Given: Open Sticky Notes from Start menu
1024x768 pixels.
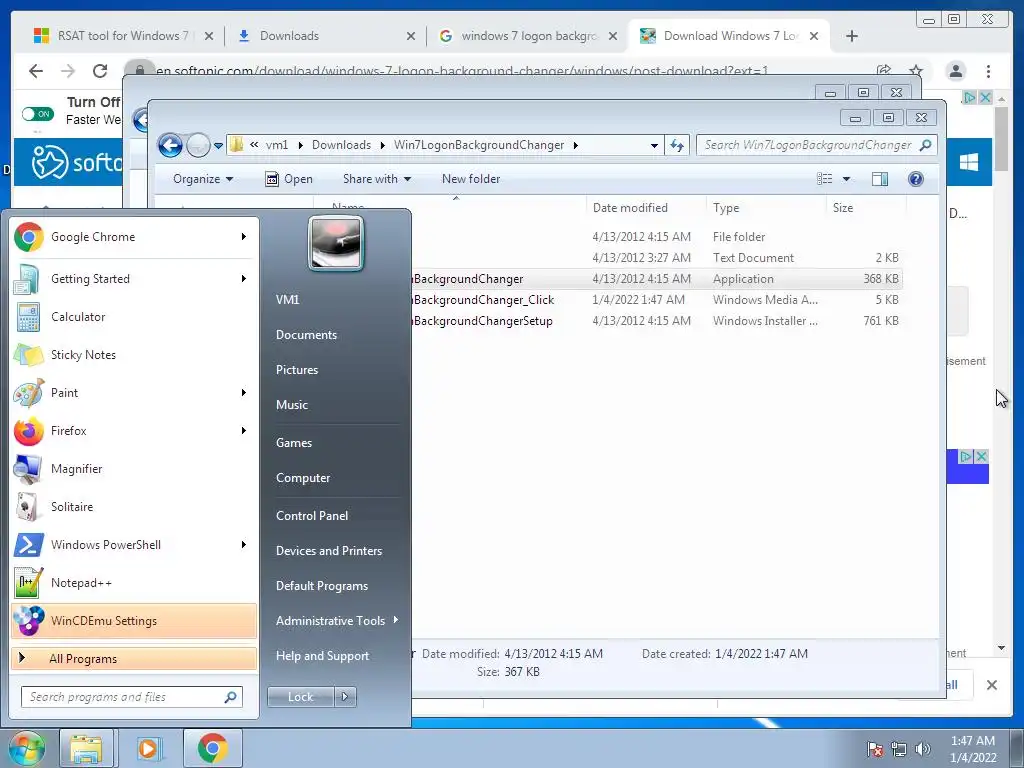Looking at the screenshot, I should (x=134, y=355).
